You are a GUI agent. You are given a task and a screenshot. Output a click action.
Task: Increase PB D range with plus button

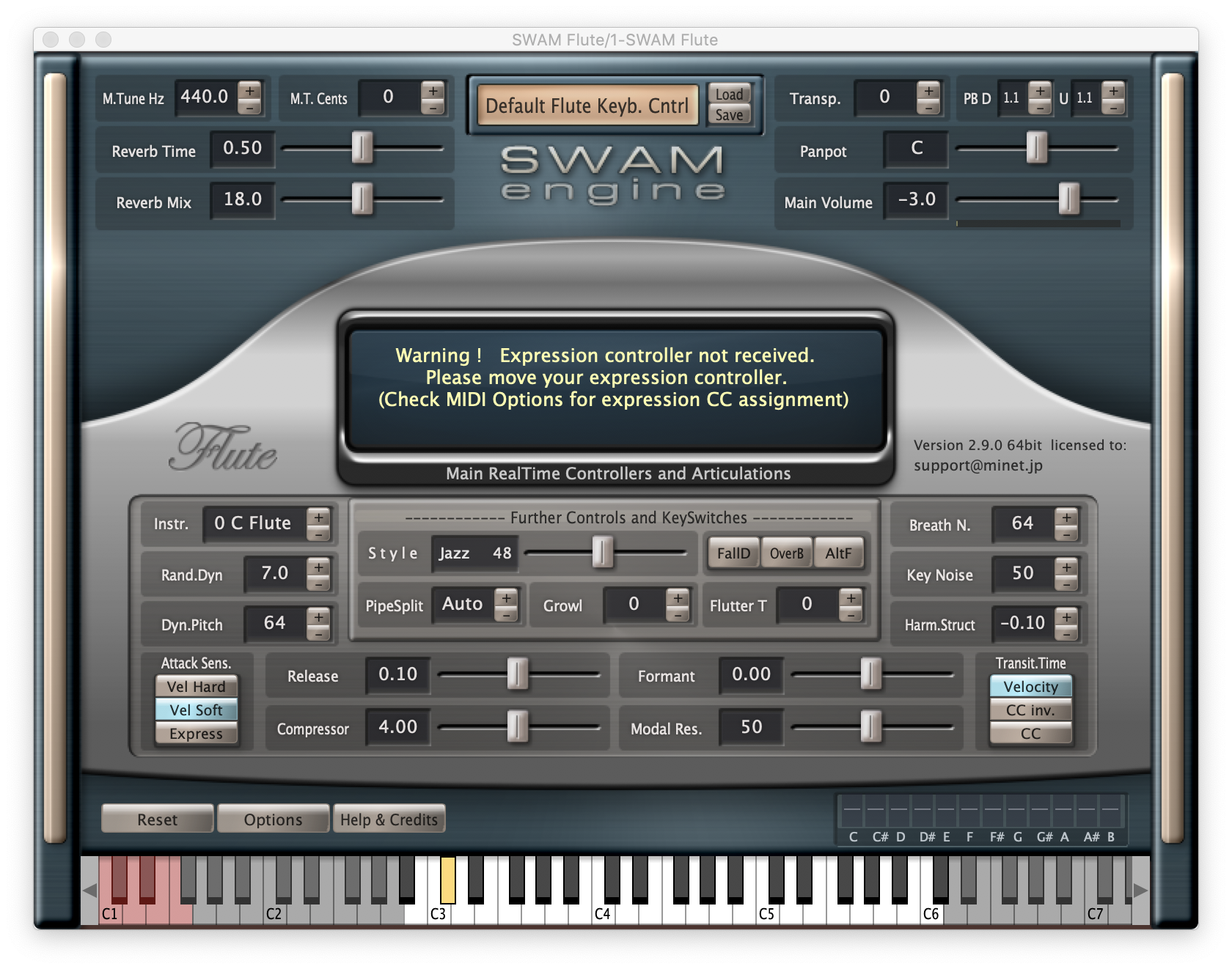1040,91
